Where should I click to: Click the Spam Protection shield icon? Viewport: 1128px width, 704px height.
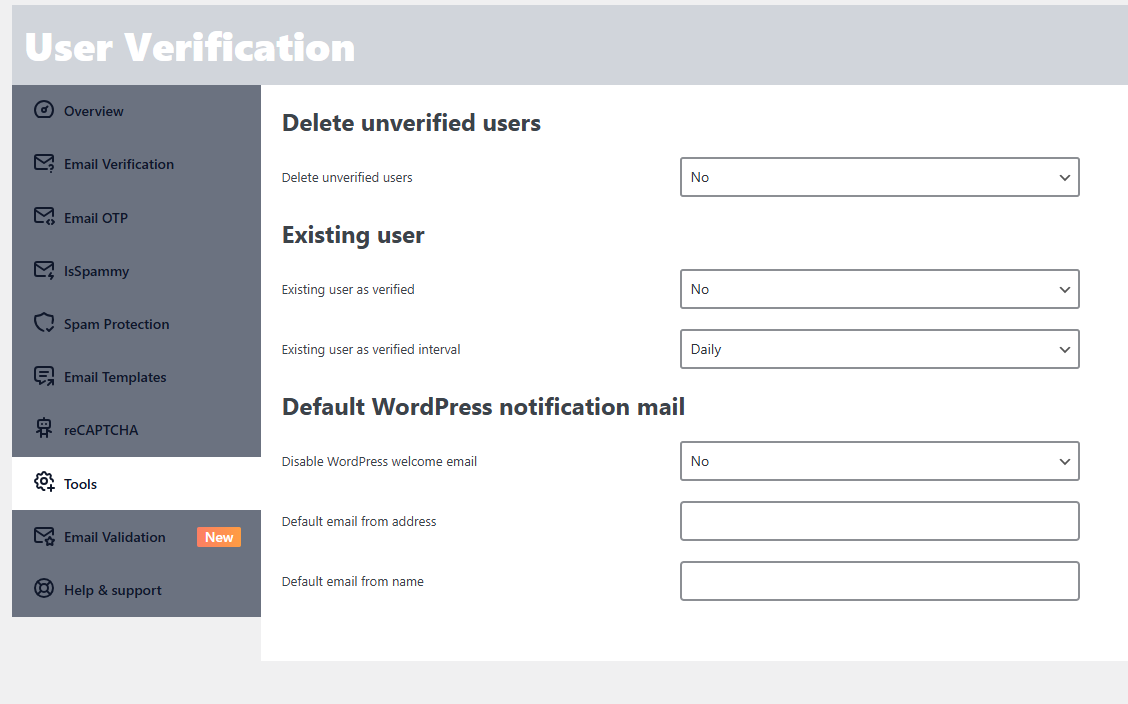tap(44, 323)
